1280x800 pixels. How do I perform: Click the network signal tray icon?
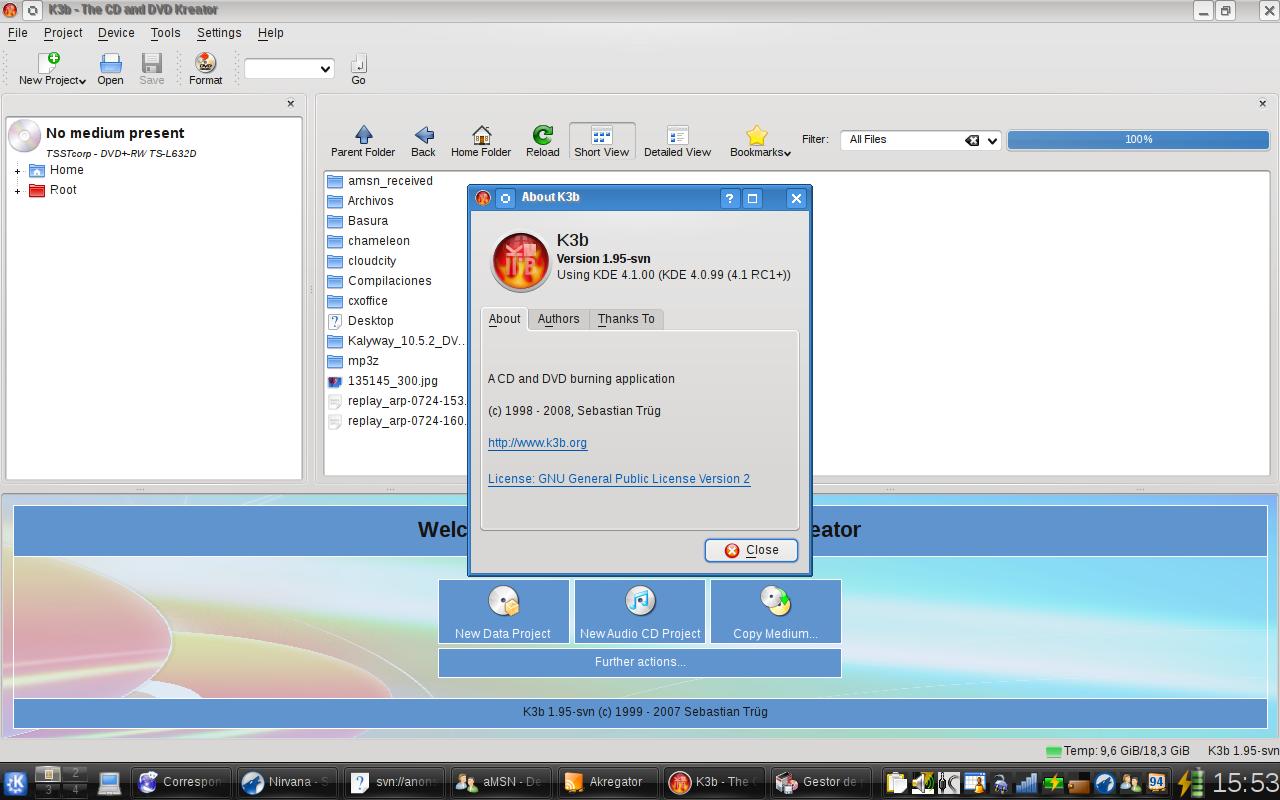pyautogui.click(x=1026, y=783)
